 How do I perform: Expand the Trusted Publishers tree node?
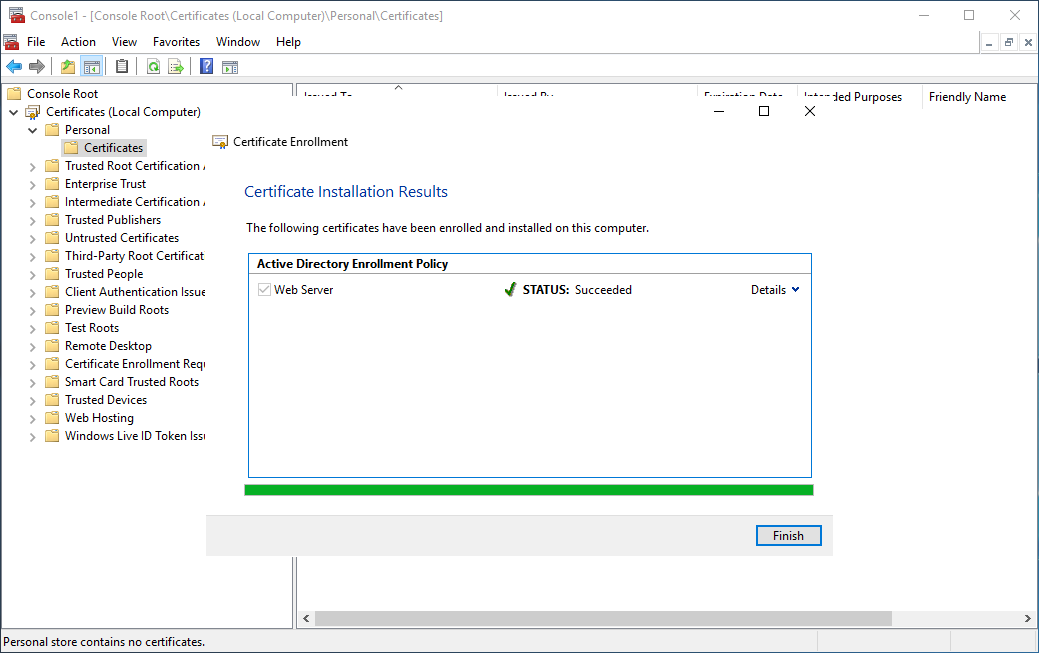tap(32, 220)
